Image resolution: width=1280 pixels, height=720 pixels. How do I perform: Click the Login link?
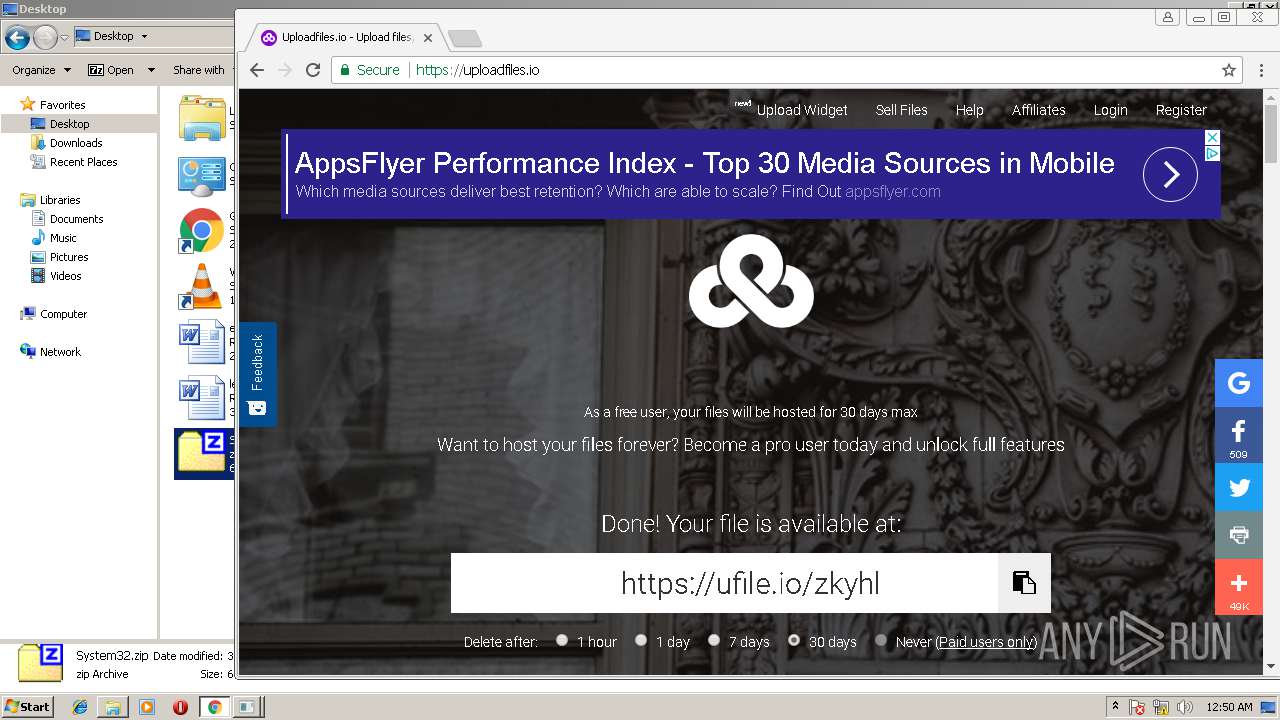pyautogui.click(x=1110, y=110)
